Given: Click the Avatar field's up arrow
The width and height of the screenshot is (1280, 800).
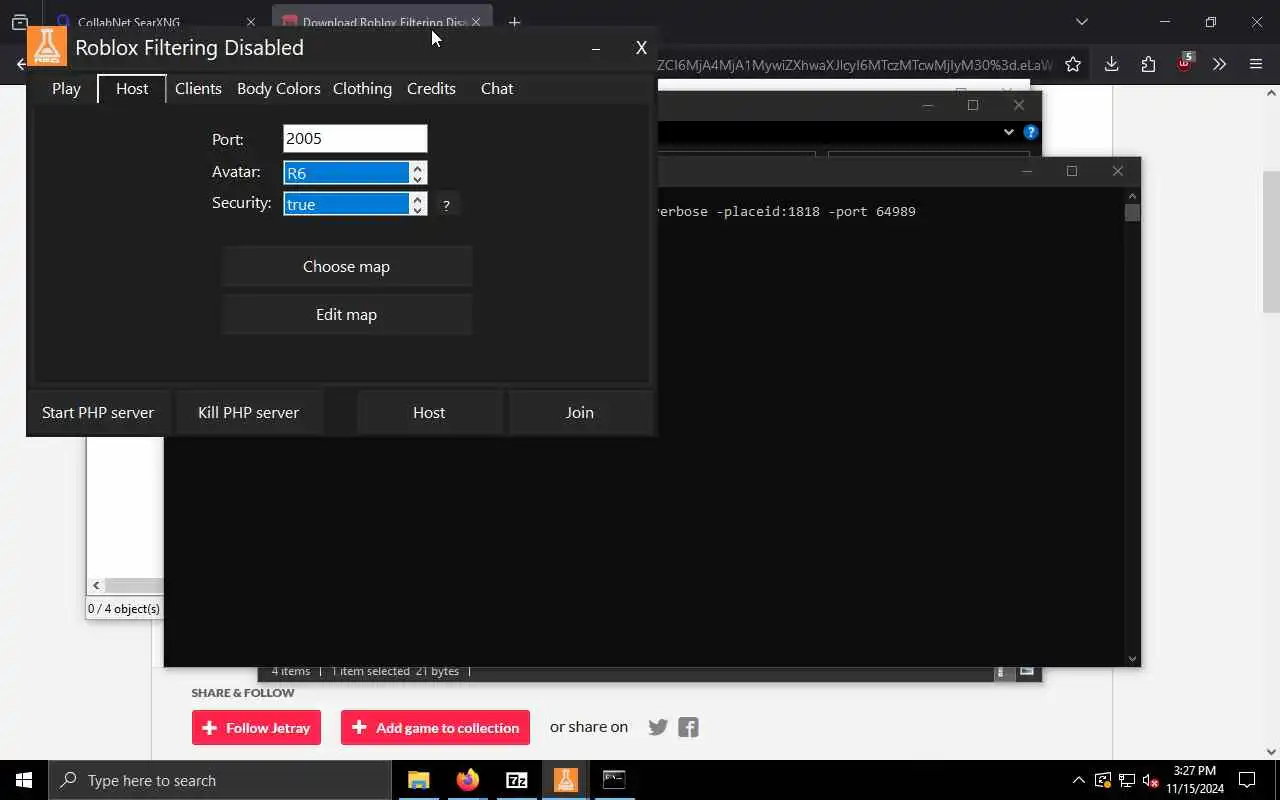Looking at the screenshot, I should tap(418, 167).
